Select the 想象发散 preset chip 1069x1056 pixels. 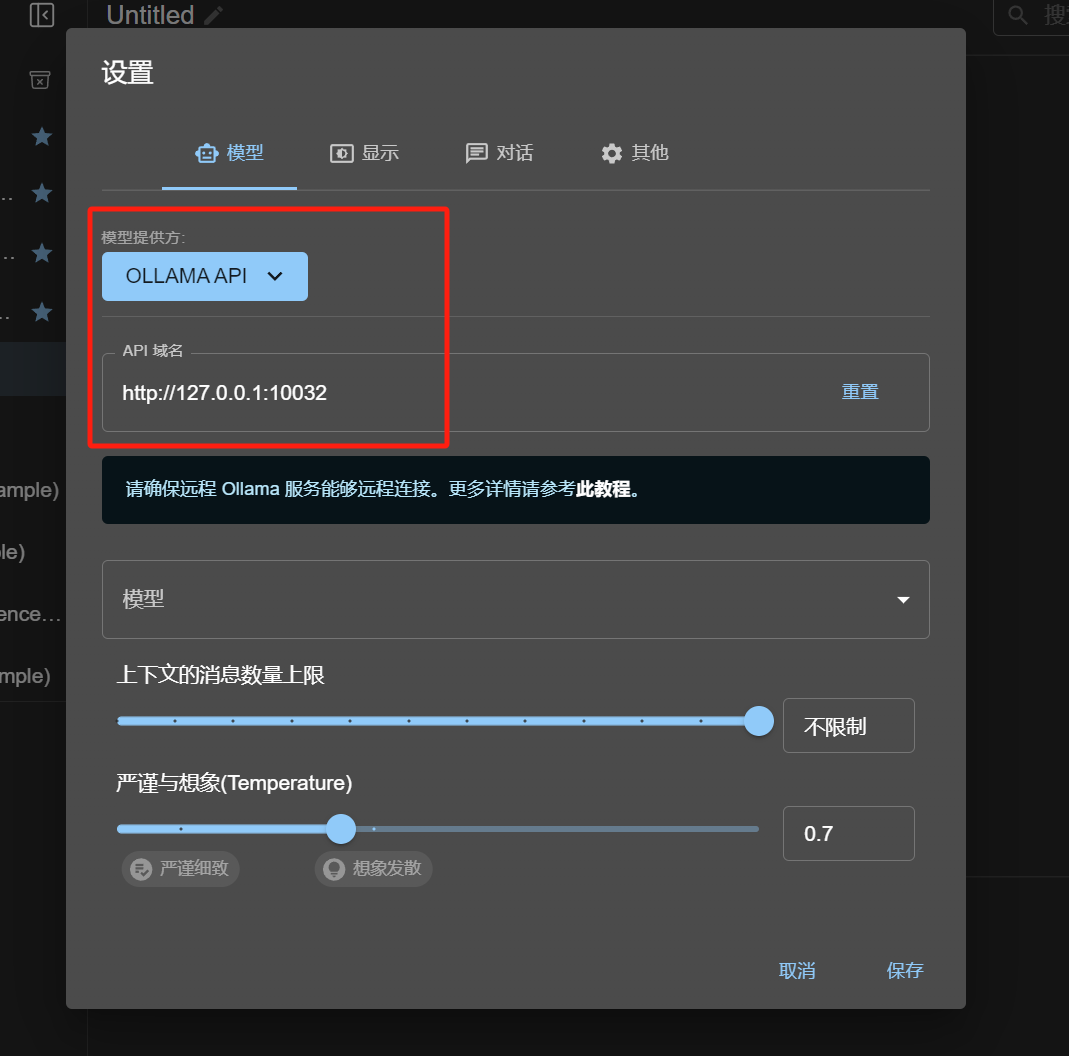click(x=374, y=869)
